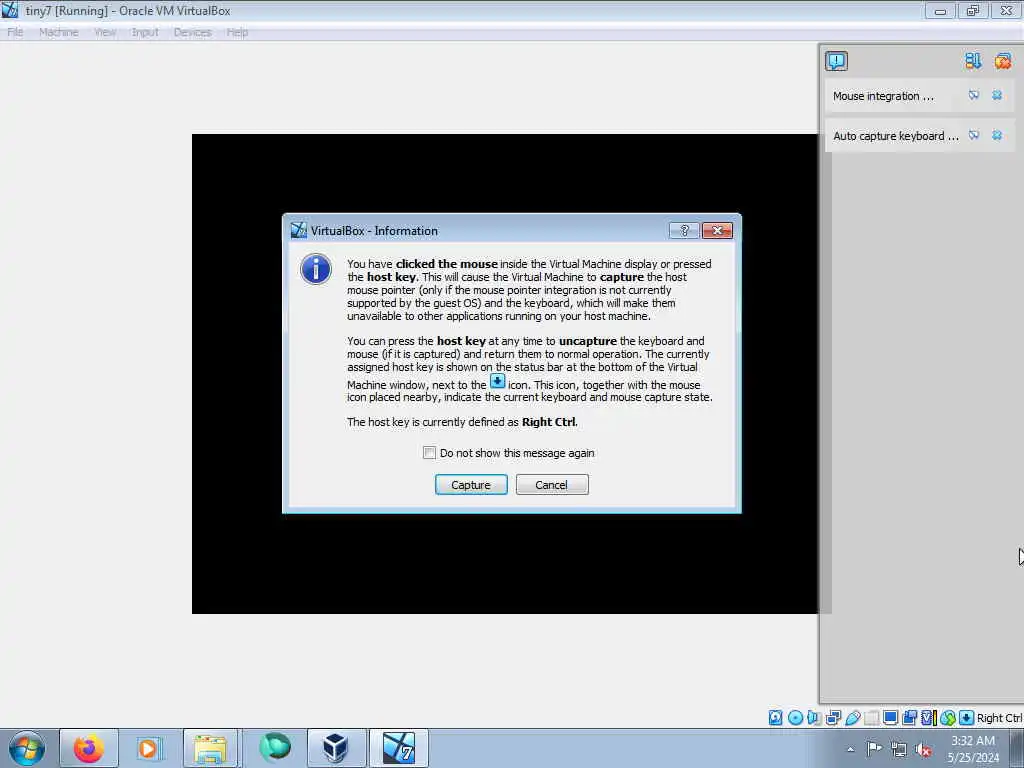
Task: Select the 'Auto capture keyboard ...' notification text
Action: 895,136
